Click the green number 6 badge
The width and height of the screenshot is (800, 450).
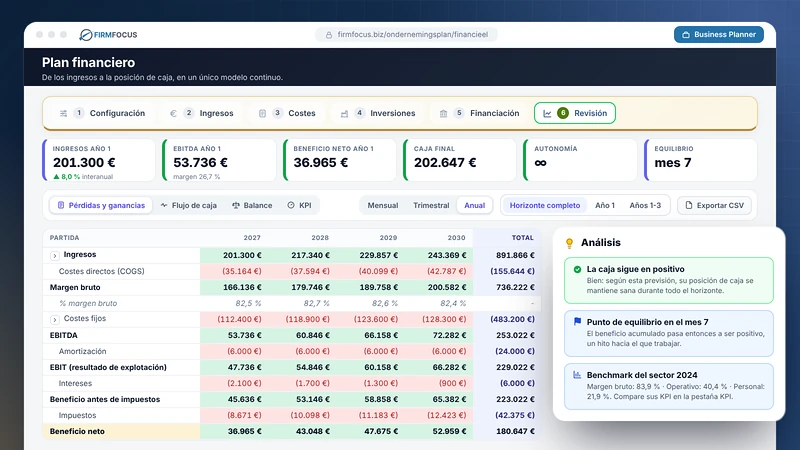point(563,113)
